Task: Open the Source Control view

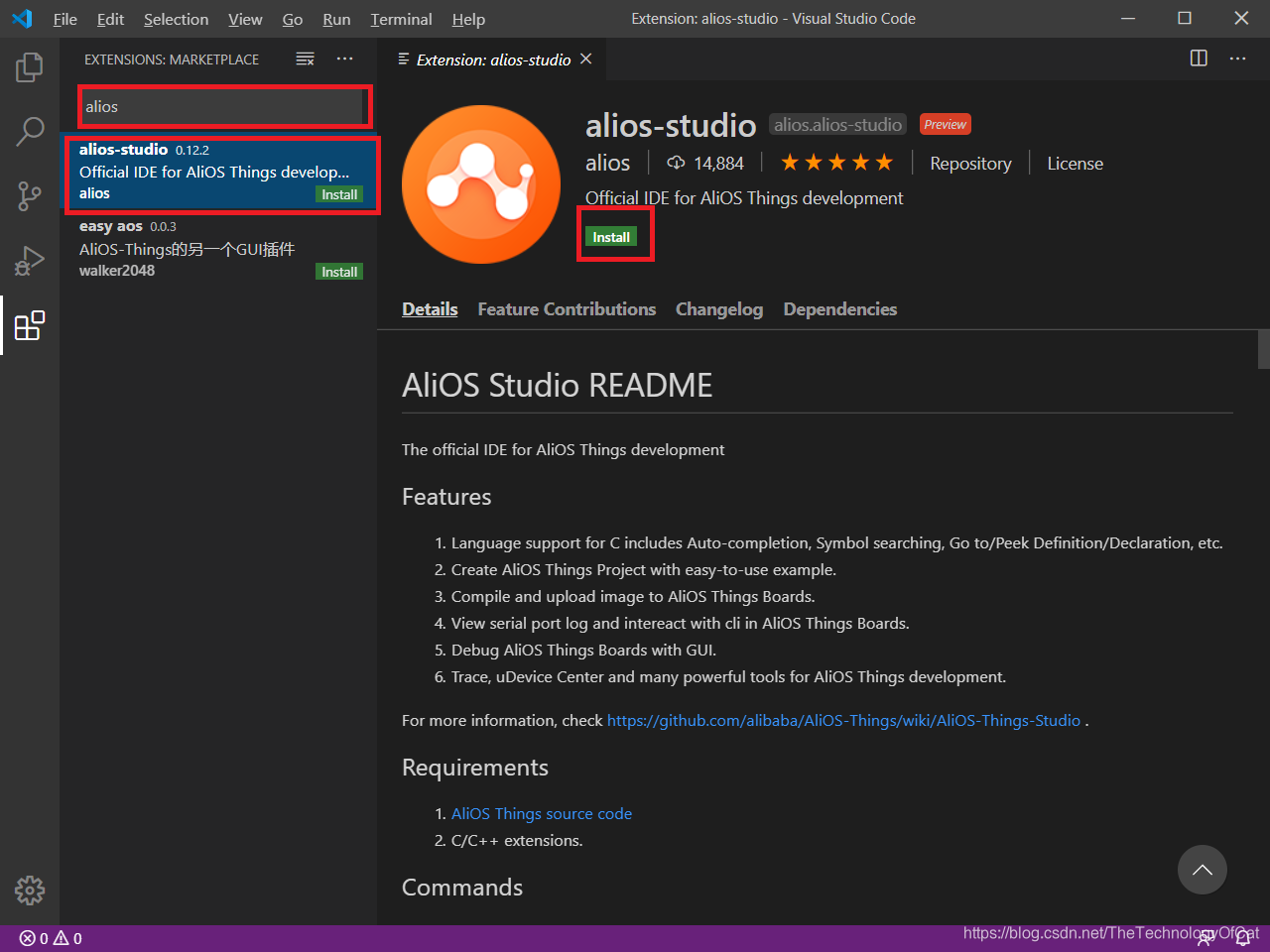Action: point(30,195)
